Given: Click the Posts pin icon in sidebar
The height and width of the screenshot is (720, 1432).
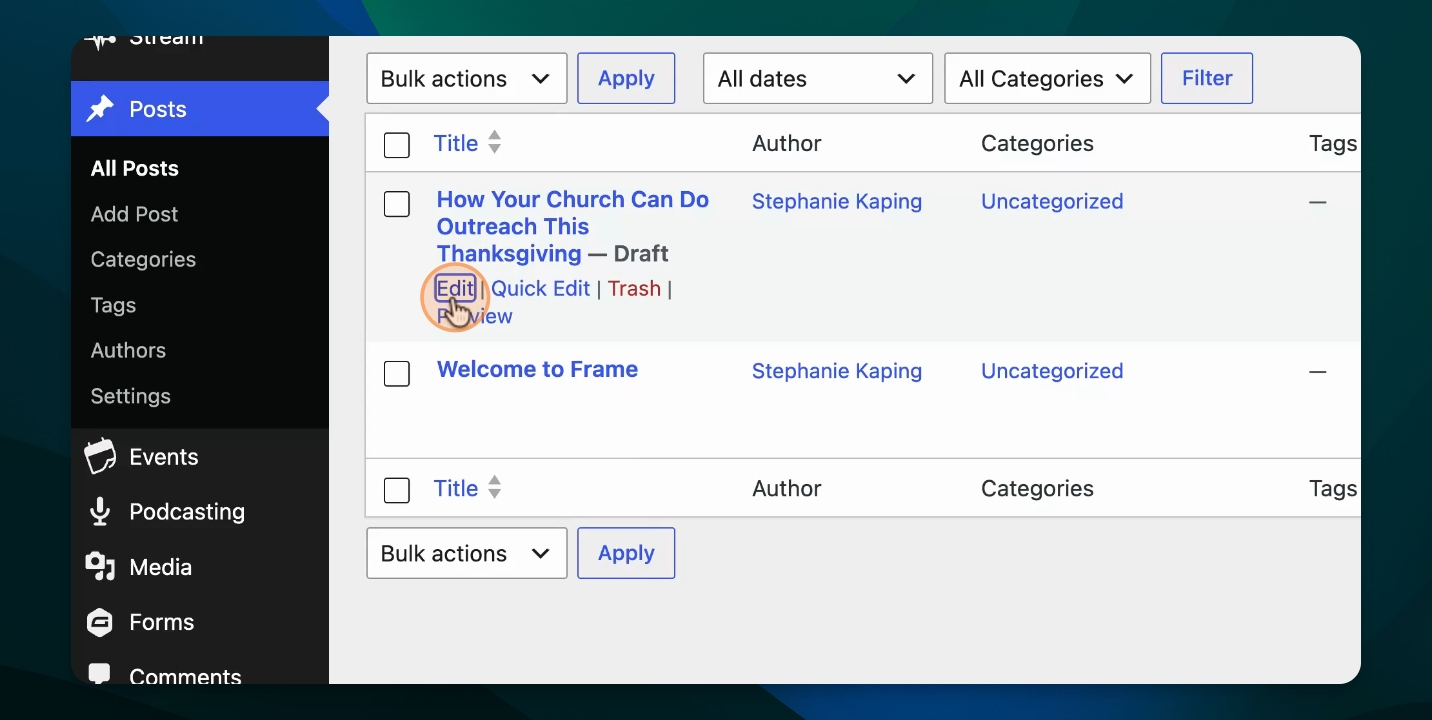Looking at the screenshot, I should pos(100,109).
